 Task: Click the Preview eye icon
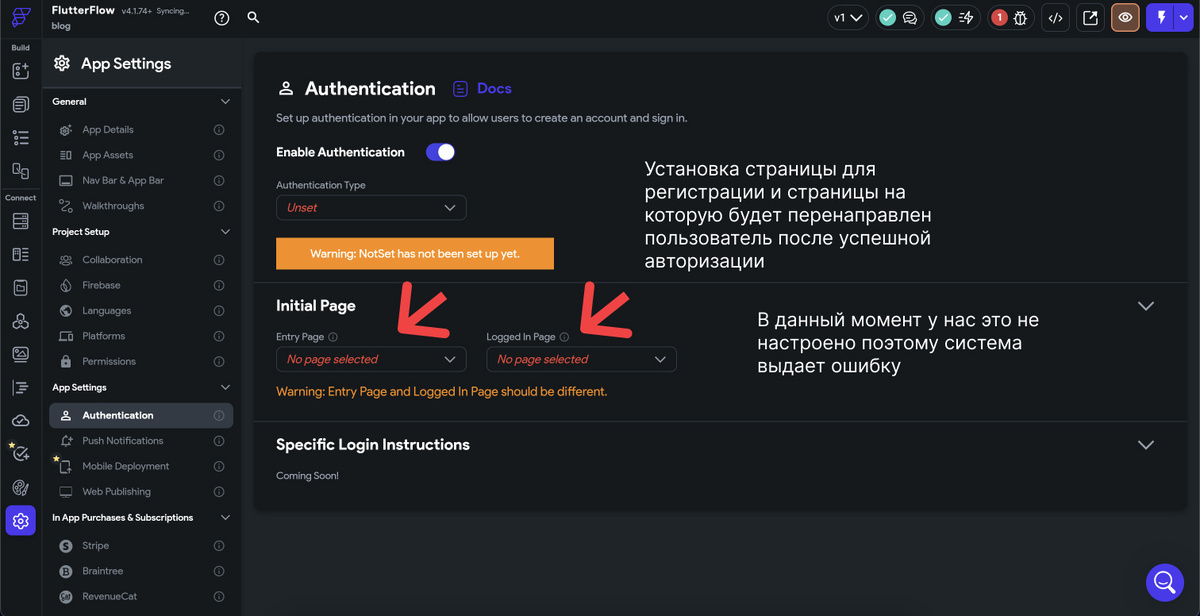pos(1125,17)
